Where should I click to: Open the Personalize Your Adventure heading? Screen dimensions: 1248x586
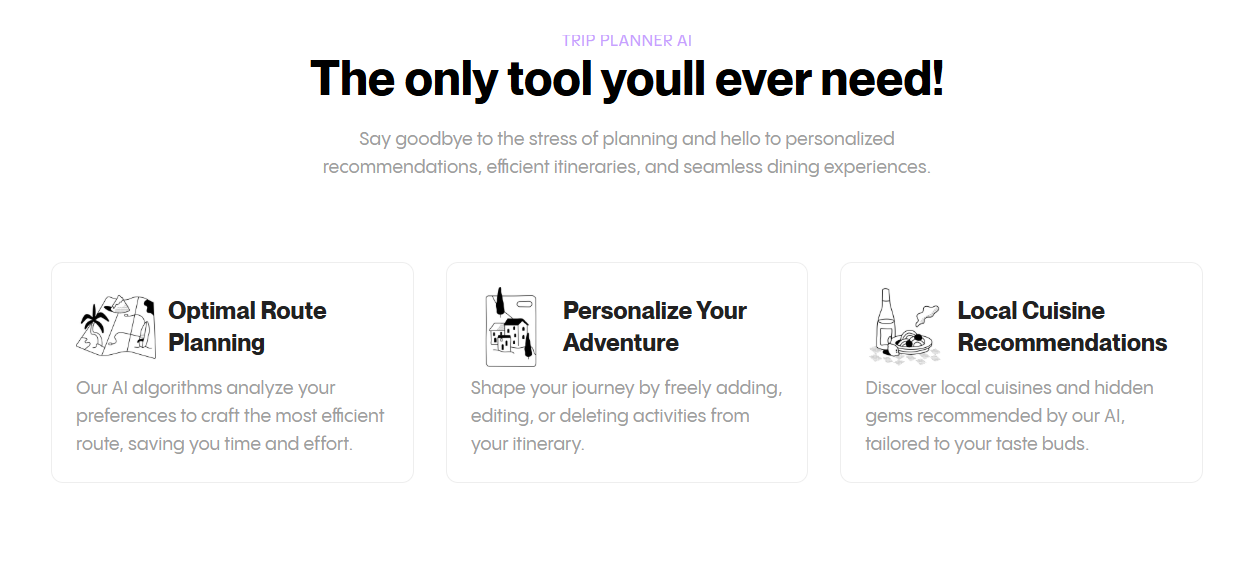coord(655,326)
